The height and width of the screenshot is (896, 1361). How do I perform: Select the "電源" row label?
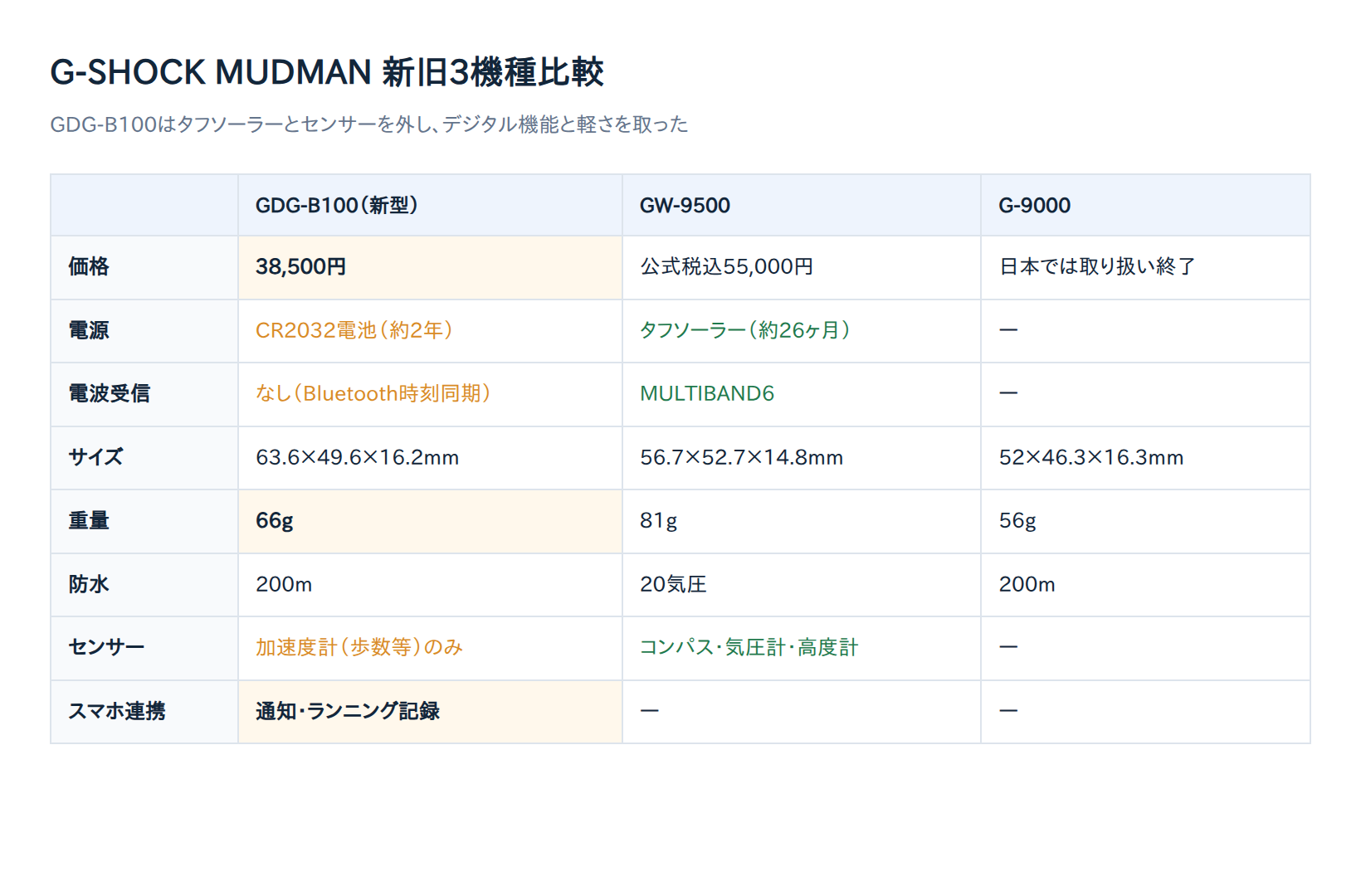click(144, 330)
